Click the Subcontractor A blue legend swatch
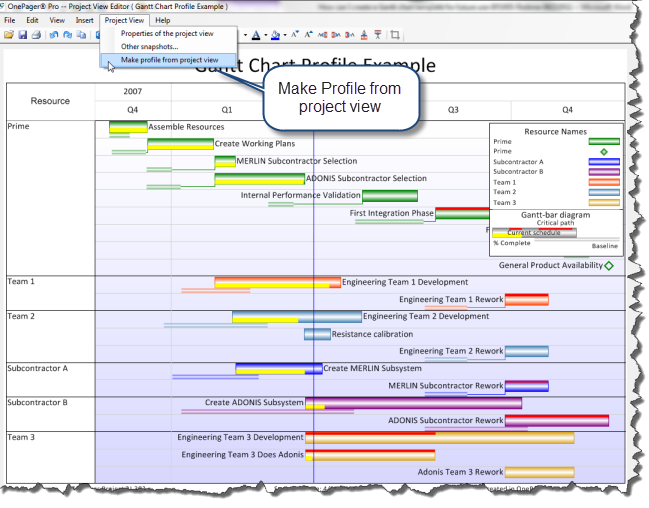The width and height of the screenshot is (649, 508). click(603, 162)
